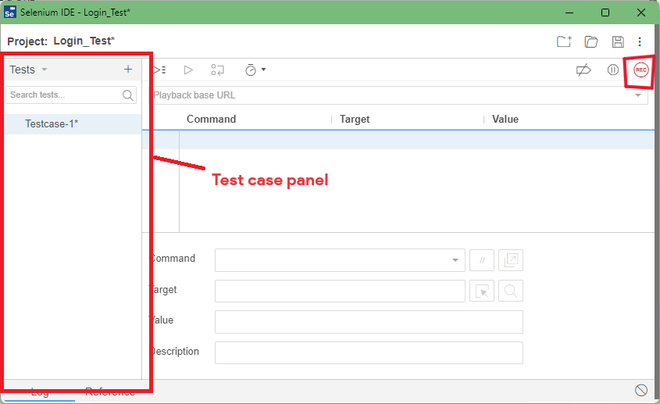This screenshot has height=404, width=660.
Task: Toggle enable/disable command comment button
Action: click(x=482, y=260)
